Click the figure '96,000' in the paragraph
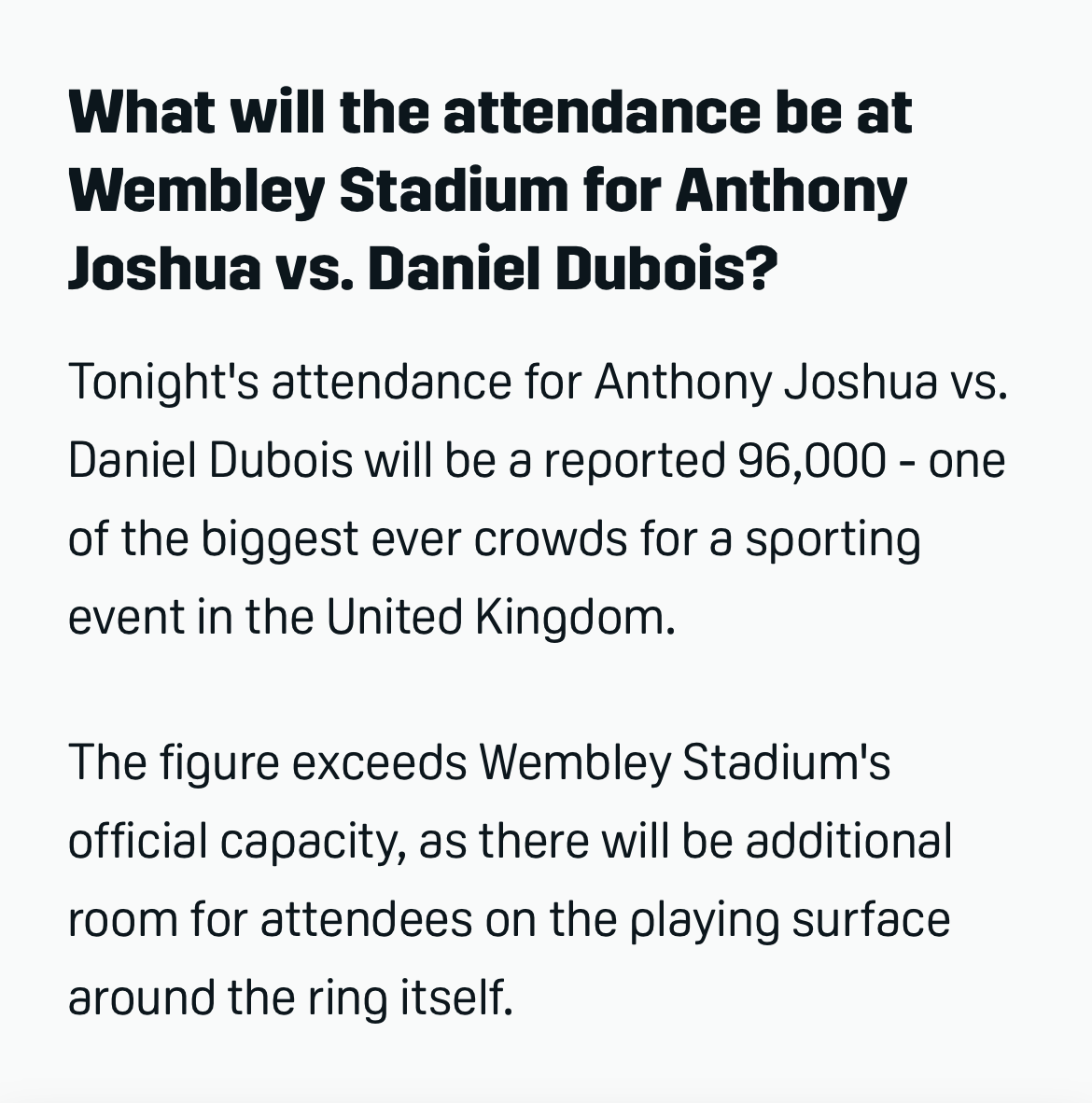Viewport: 1092px width, 1103px height. coord(811,460)
